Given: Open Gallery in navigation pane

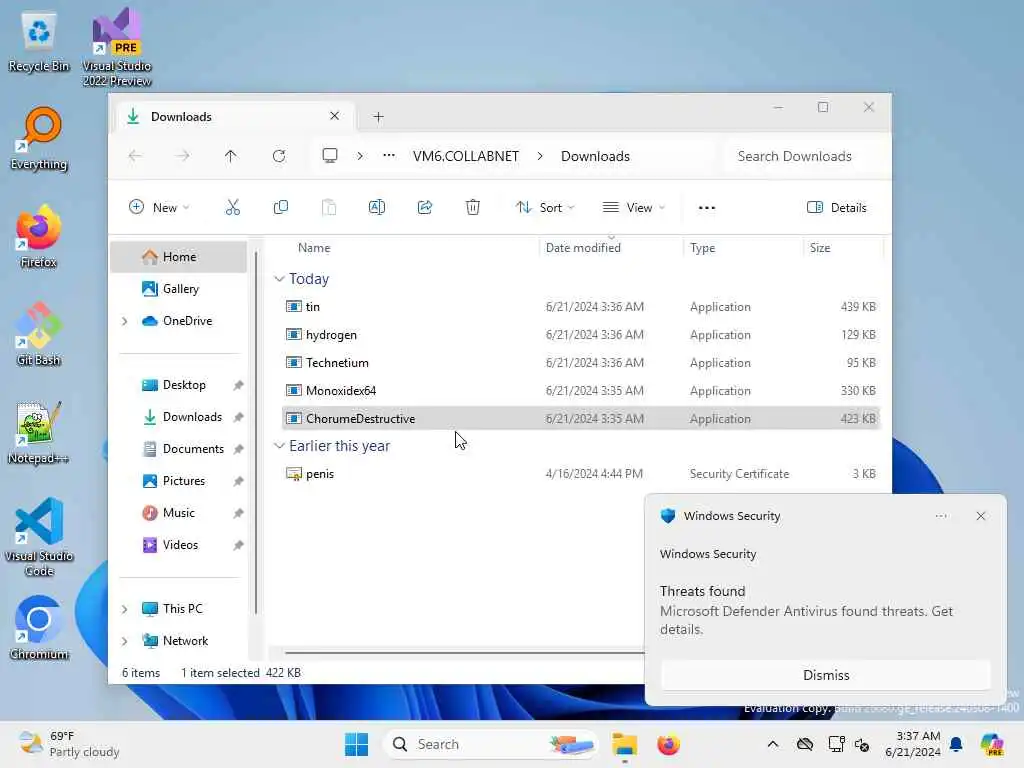Looking at the screenshot, I should point(179,289).
